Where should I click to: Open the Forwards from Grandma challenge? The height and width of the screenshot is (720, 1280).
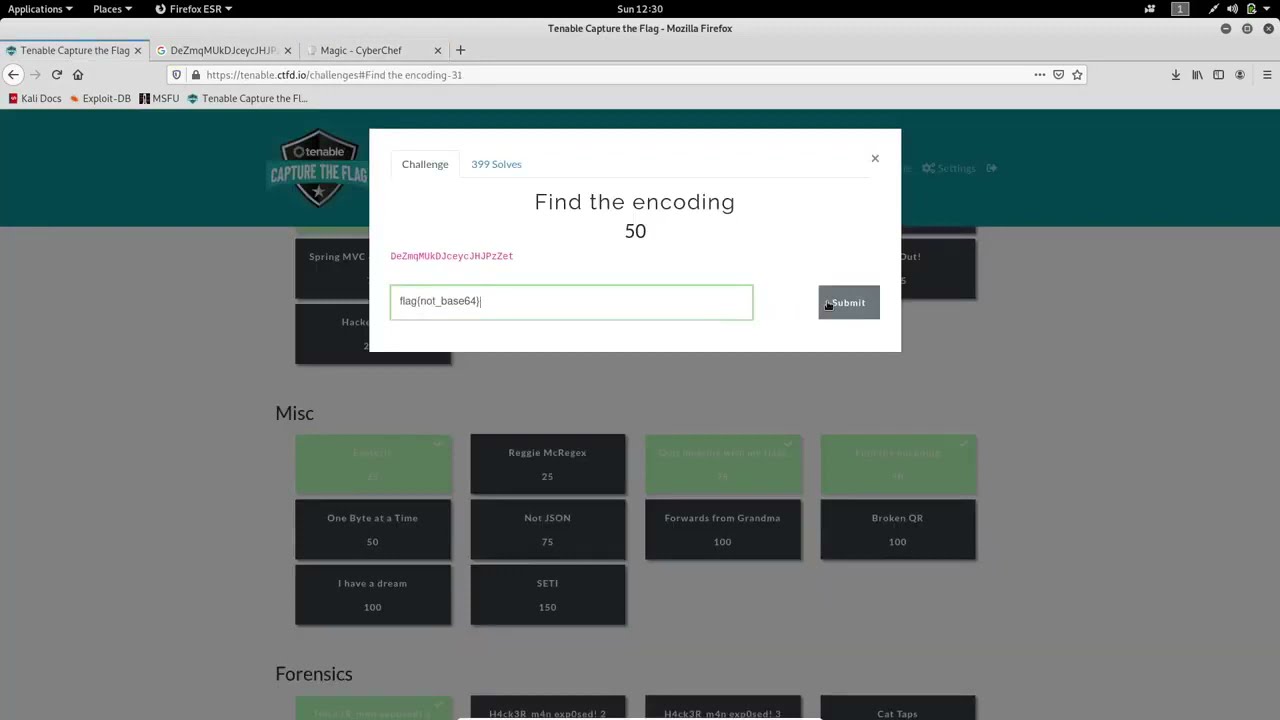tap(723, 529)
